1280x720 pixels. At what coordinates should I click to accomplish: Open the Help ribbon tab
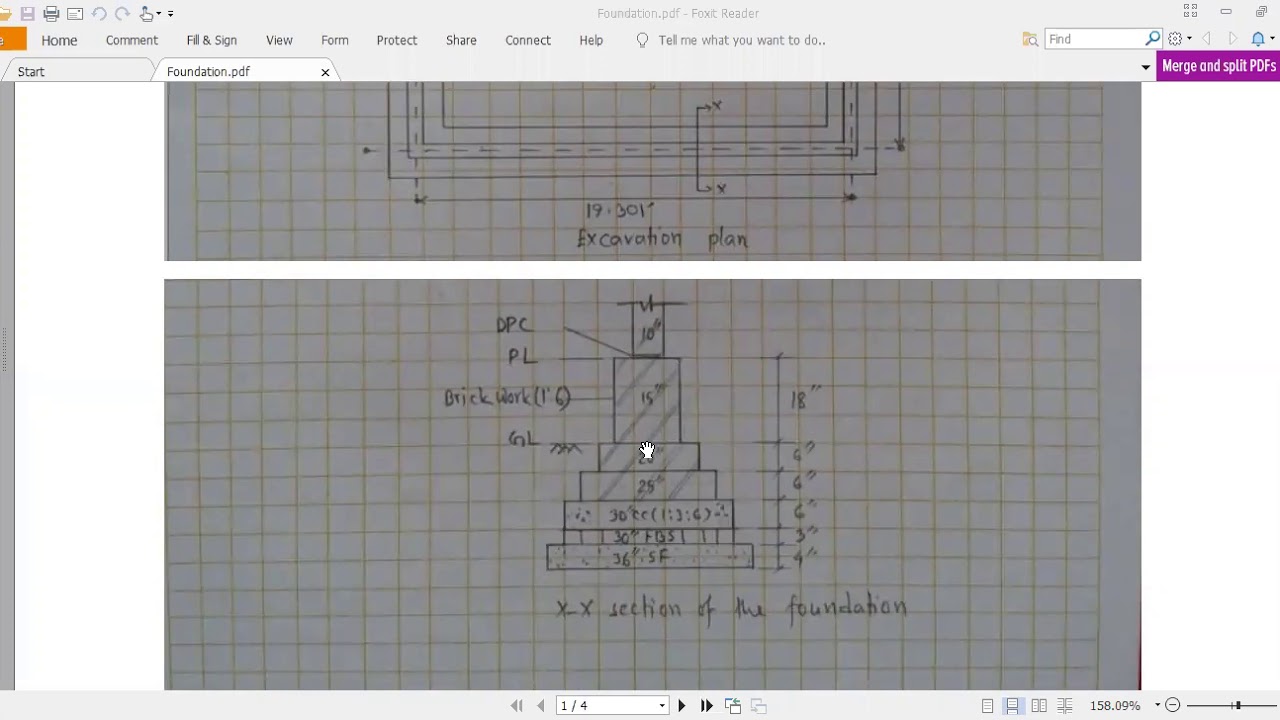point(591,40)
